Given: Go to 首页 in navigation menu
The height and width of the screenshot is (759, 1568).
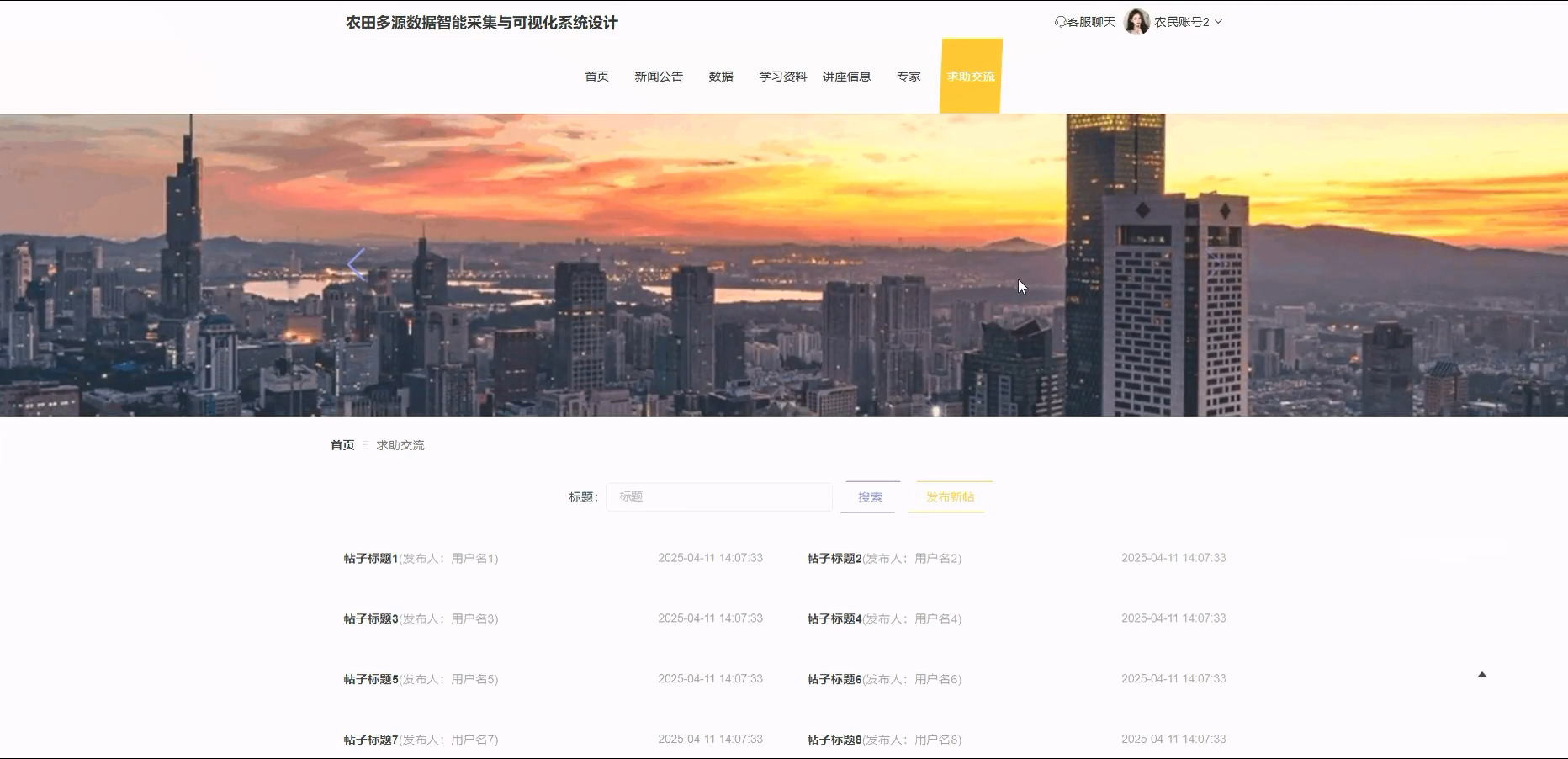Looking at the screenshot, I should click(596, 77).
